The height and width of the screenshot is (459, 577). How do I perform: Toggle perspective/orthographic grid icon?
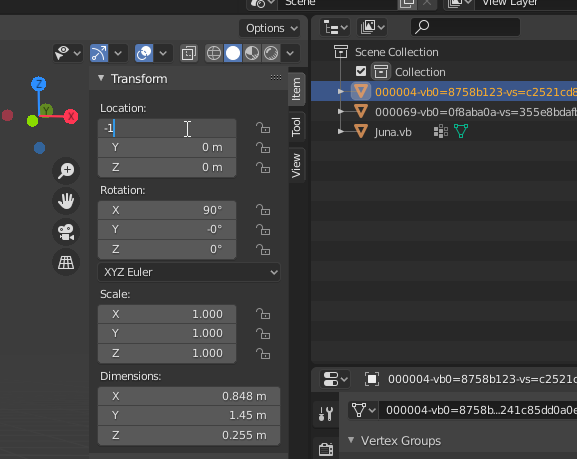(66, 263)
